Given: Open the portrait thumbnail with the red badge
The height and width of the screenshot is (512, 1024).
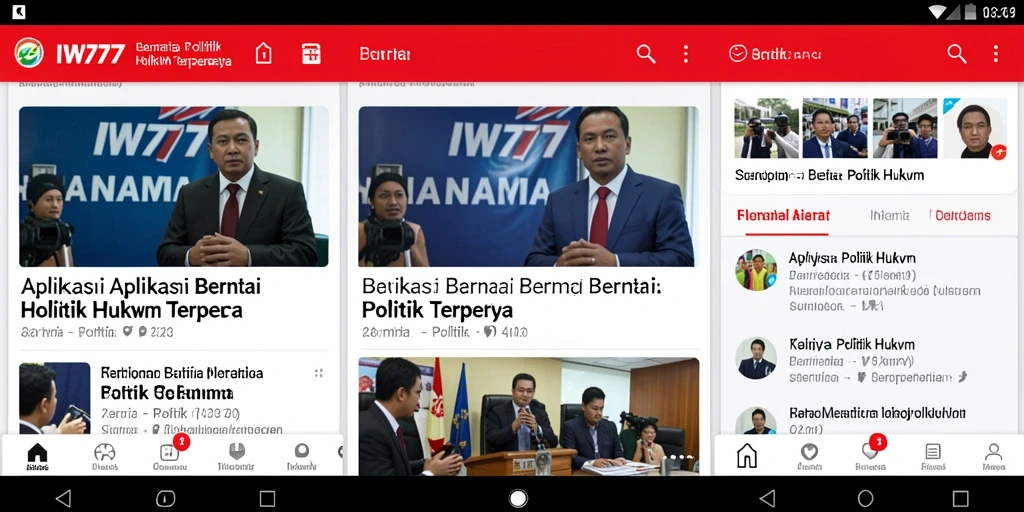Looking at the screenshot, I should click(x=974, y=128).
